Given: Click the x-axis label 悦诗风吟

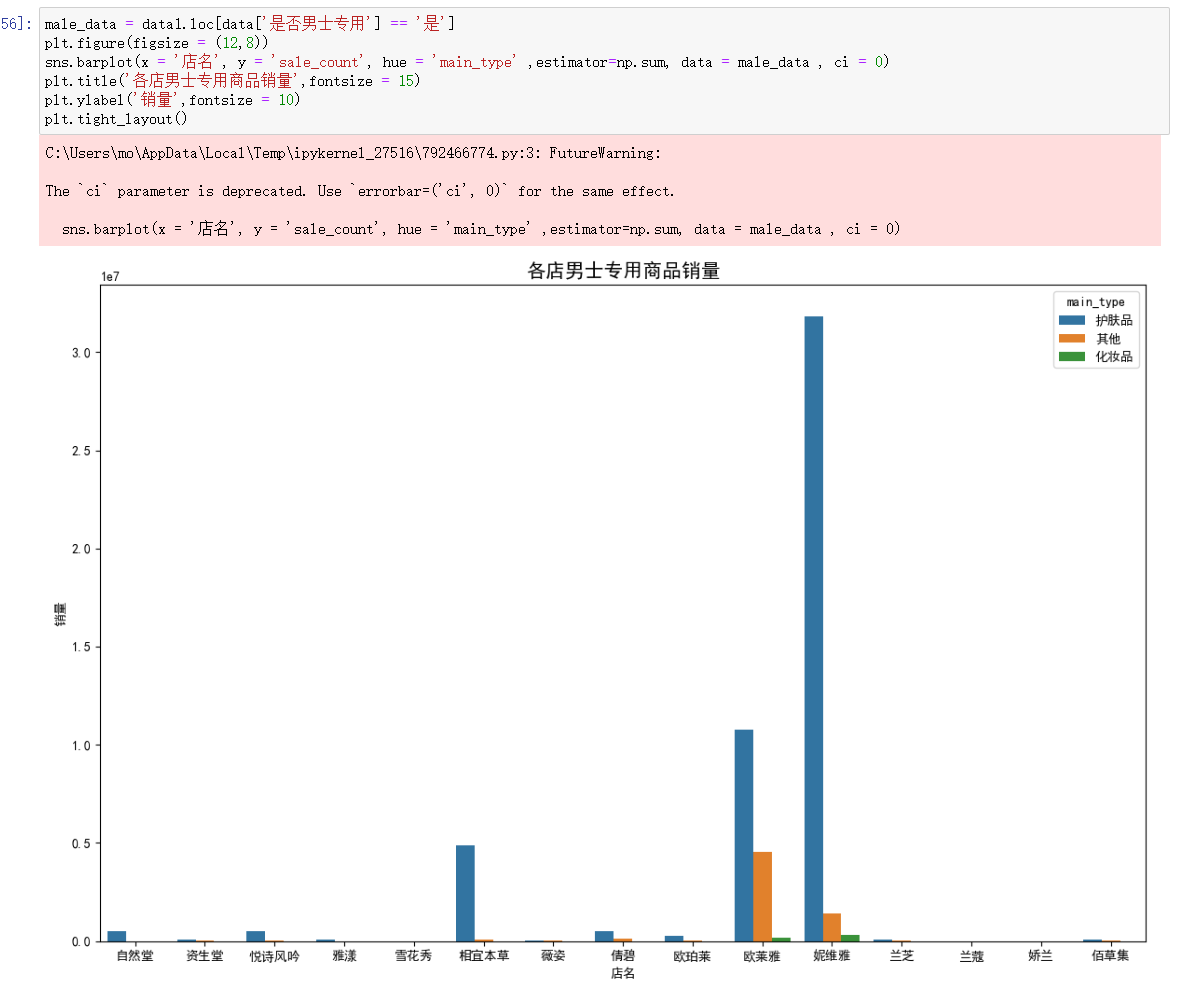Looking at the screenshot, I should [274, 956].
